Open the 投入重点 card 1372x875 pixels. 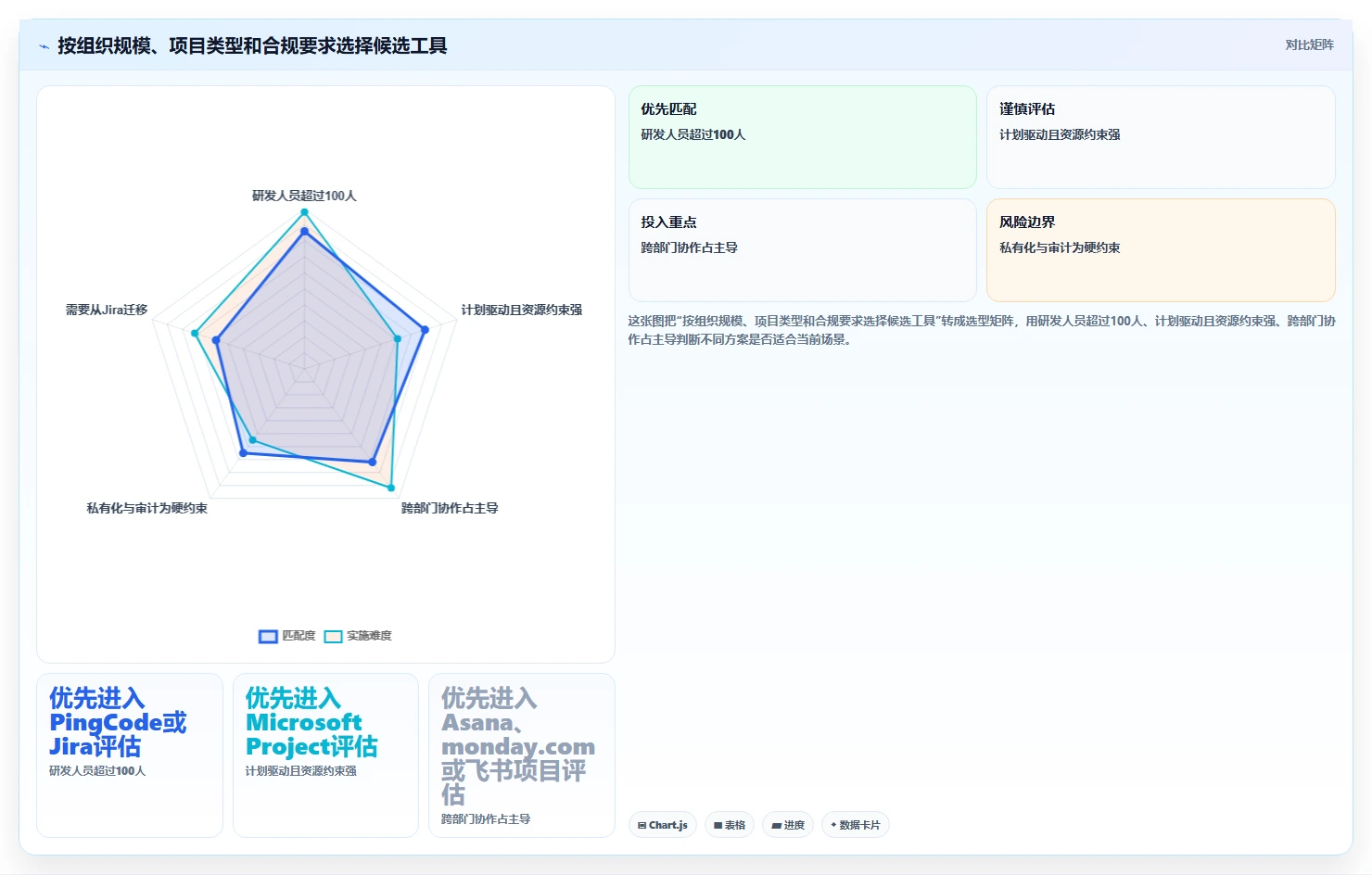(803, 250)
